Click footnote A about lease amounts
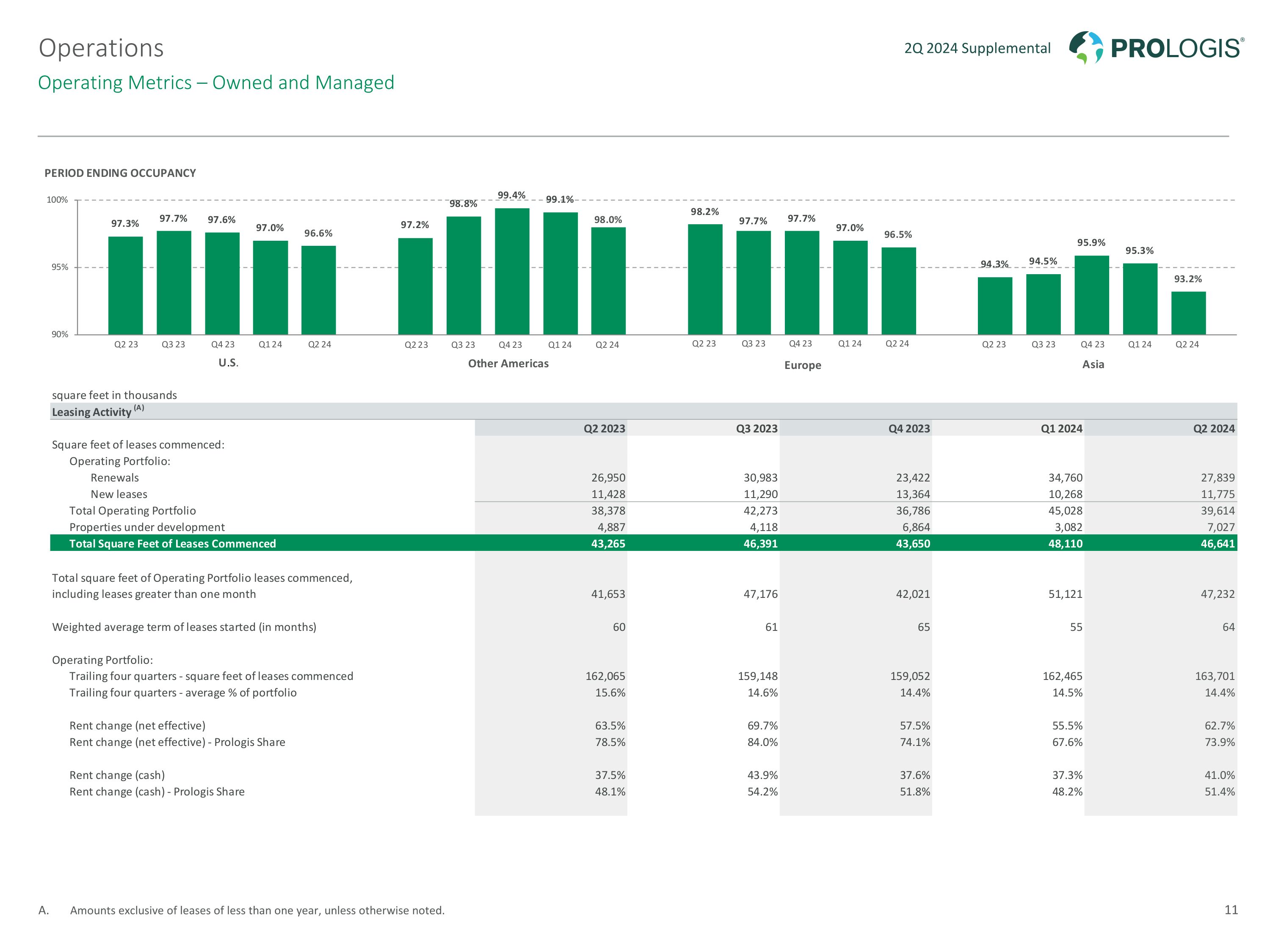The image size is (1270, 952). [257, 910]
